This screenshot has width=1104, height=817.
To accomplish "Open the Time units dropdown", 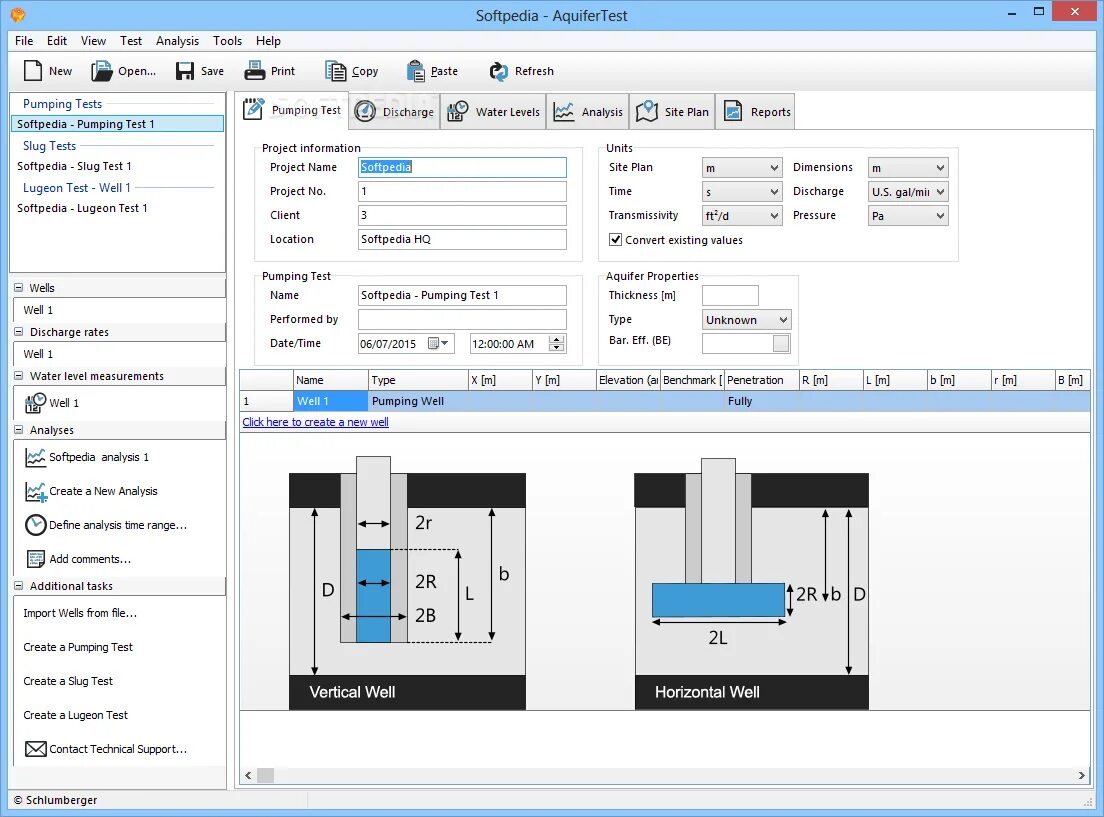I will pyautogui.click(x=742, y=192).
